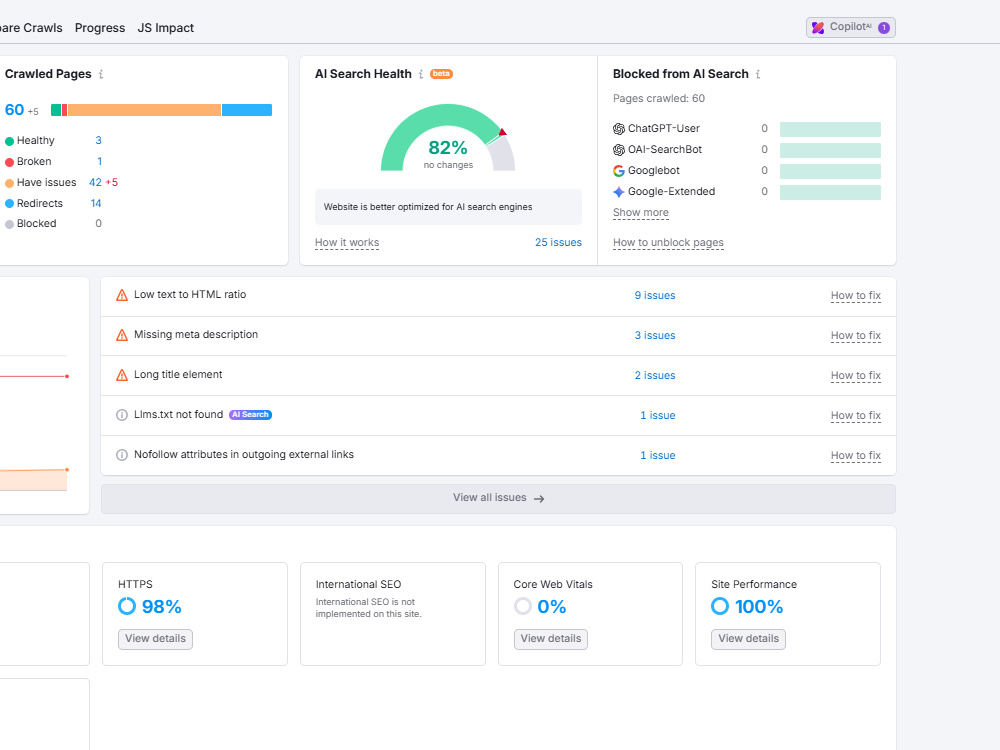
Task: Click info icon for Llms.txt not found
Action: click(122, 415)
